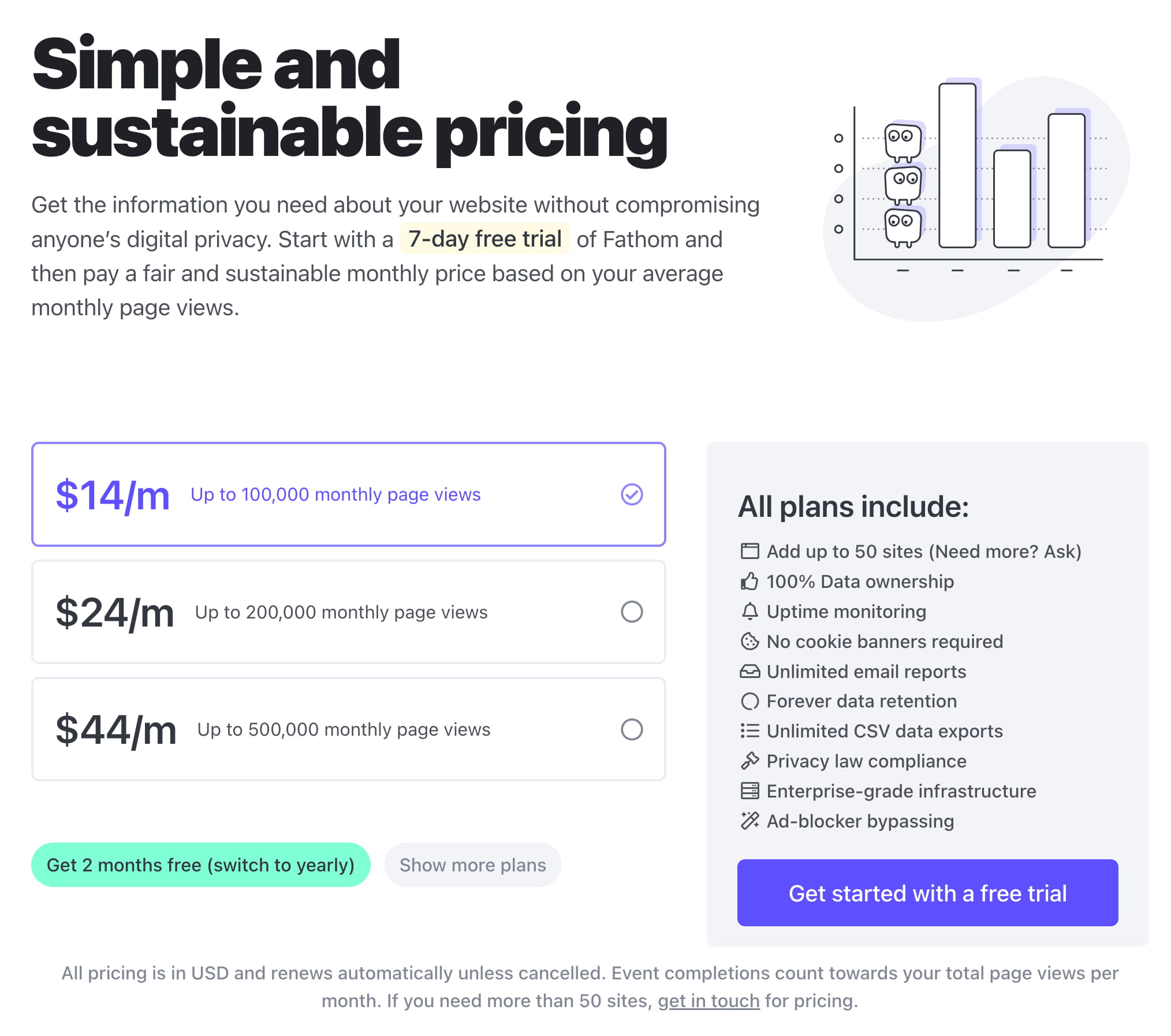The width and height of the screenshot is (1171, 1036).
Task: Click the magic wand icon for Ad-blocker bypassing
Action: (749, 821)
